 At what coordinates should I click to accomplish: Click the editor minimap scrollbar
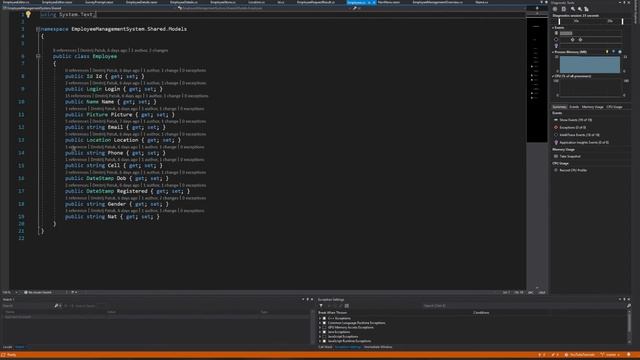click(x=537, y=151)
